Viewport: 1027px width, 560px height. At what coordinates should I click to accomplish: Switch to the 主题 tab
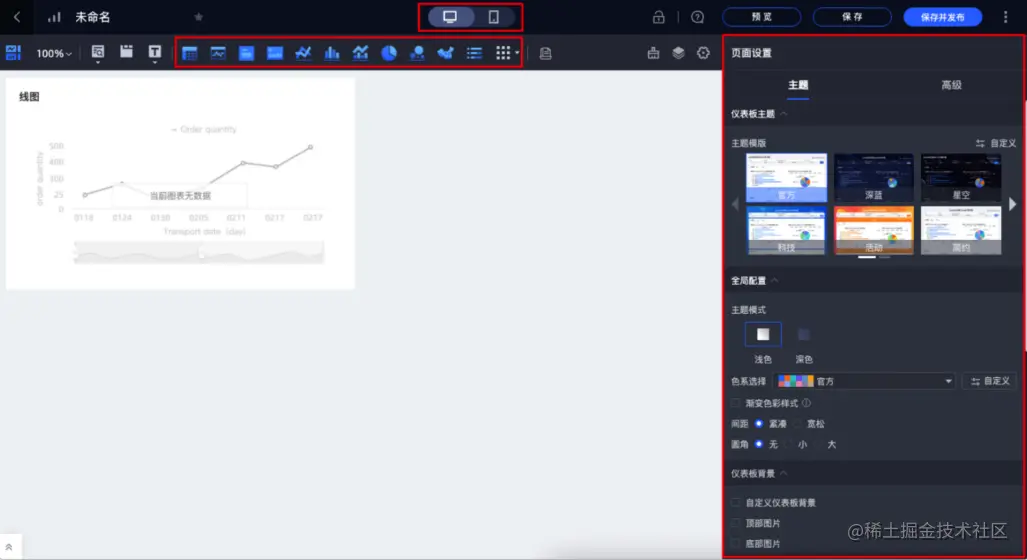coord(798,85)
